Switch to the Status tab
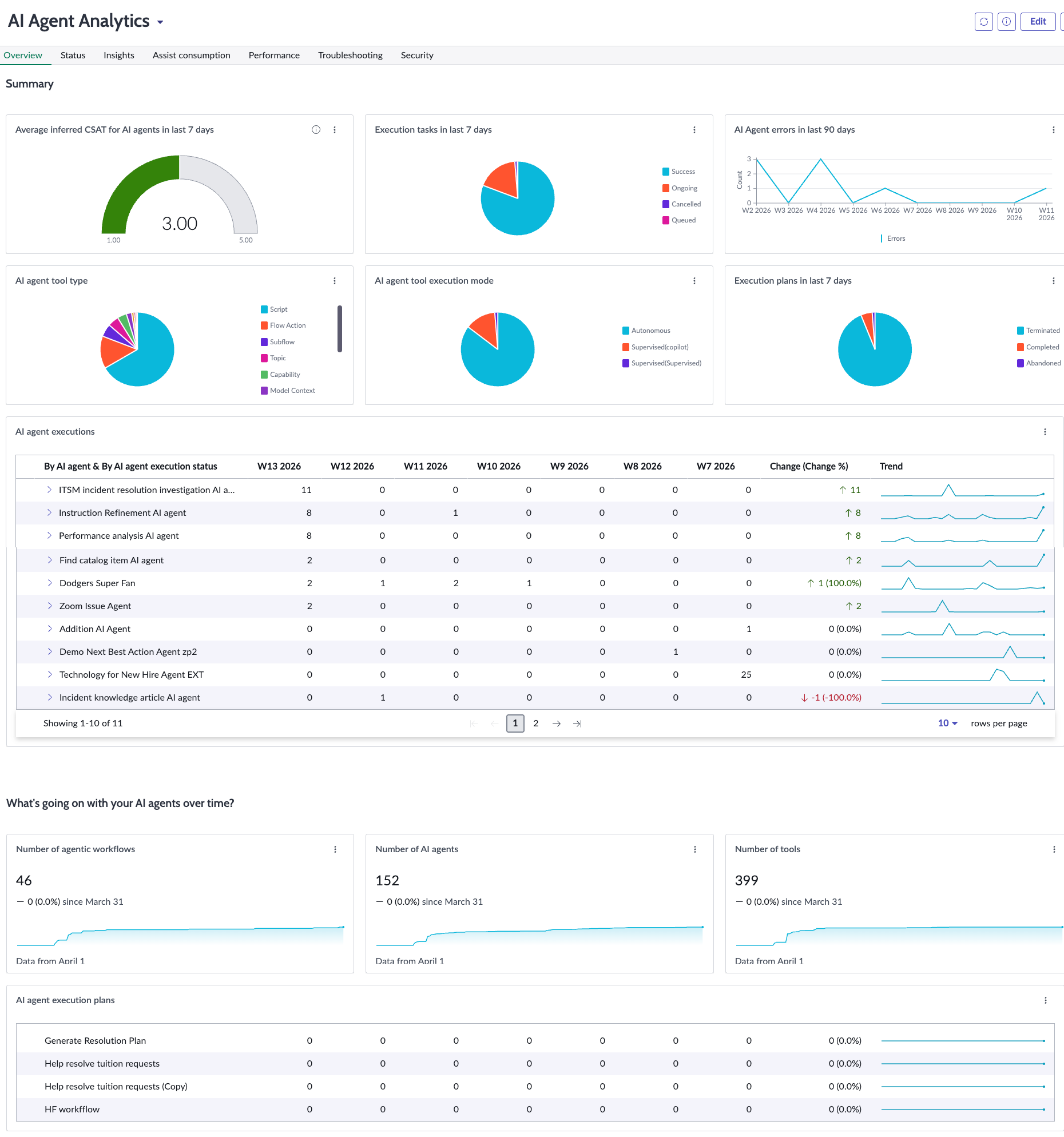 click(73, 55)
